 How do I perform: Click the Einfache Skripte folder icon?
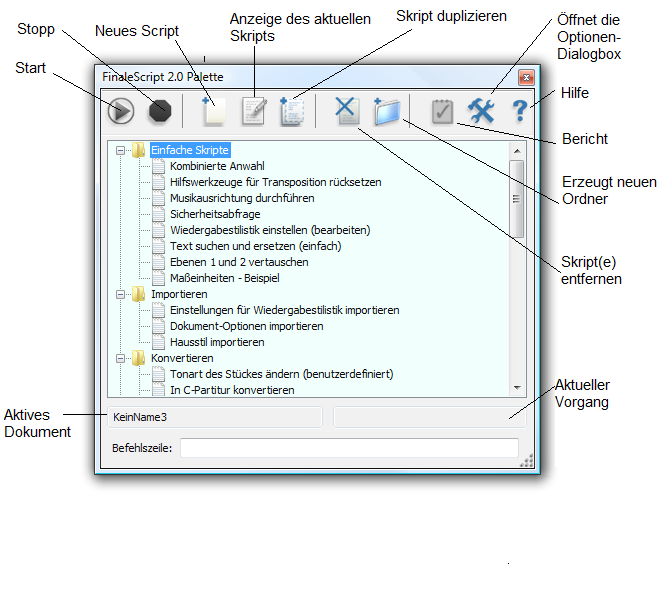(x=138, y=150)
